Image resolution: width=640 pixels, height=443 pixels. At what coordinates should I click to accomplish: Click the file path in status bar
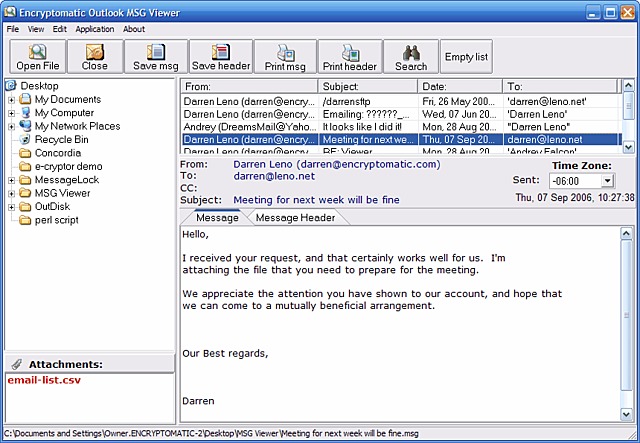[x=211, y=433]
